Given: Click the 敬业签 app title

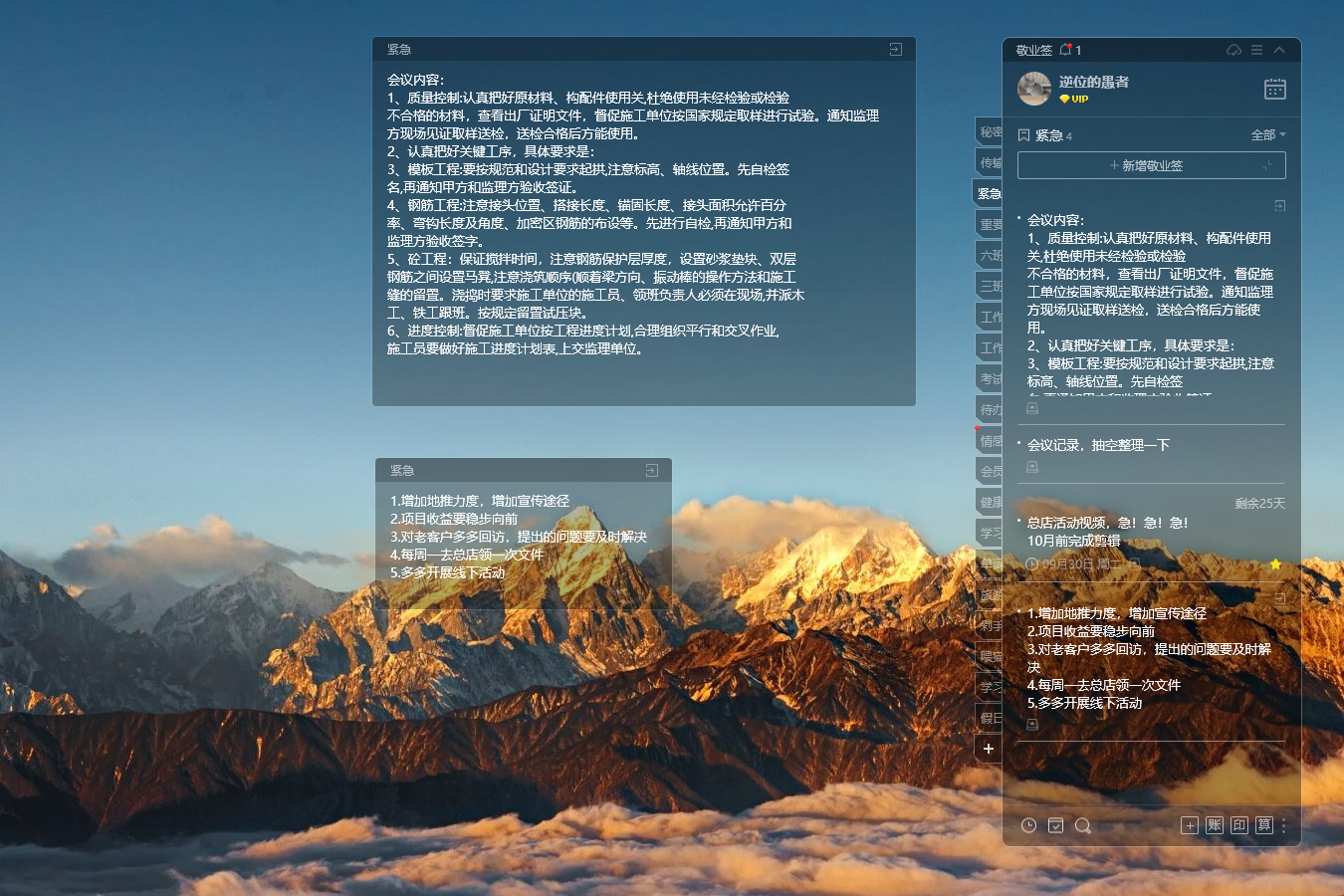Looking at the screenshot, I should tap(1033, 50).
